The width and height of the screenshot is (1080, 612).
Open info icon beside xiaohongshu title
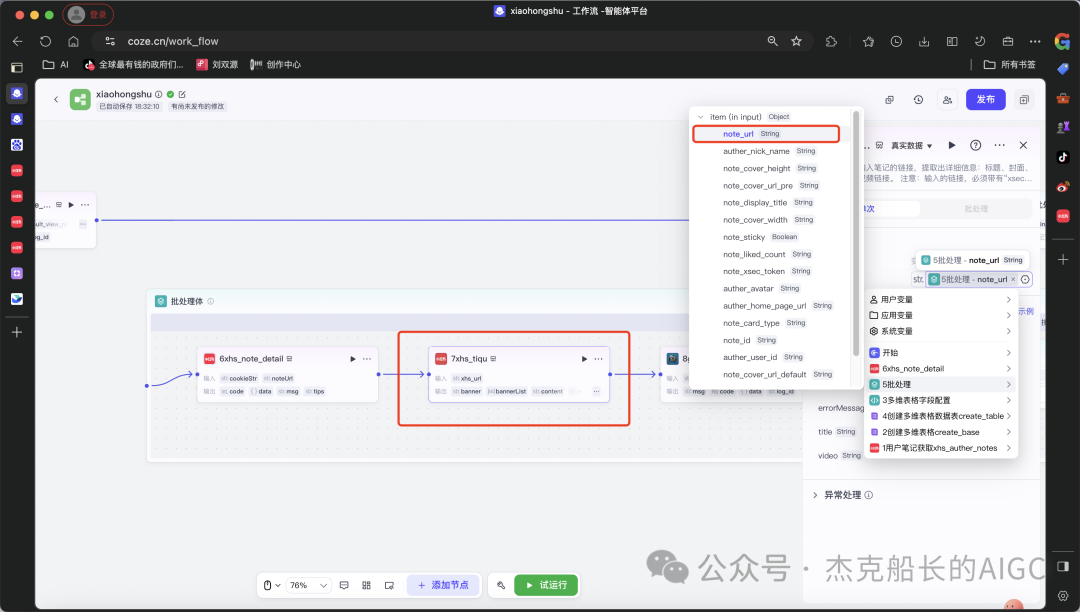pyautogui.click(x=158, y=94)
